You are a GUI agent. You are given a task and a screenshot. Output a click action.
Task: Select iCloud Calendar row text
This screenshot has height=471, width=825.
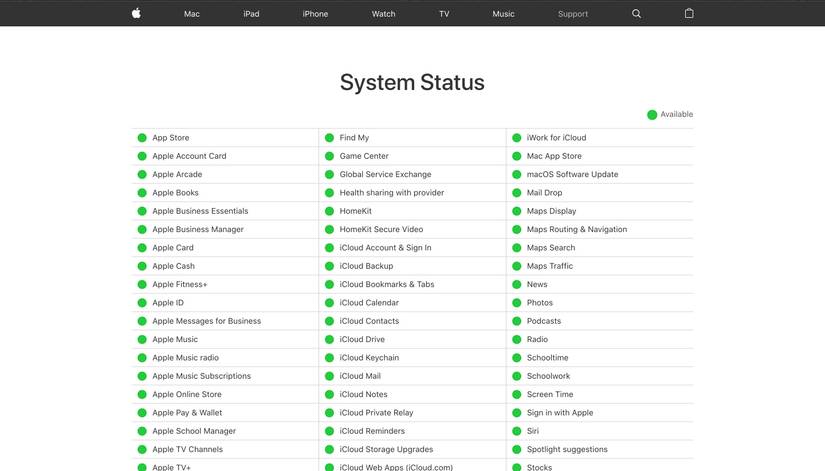369,303
